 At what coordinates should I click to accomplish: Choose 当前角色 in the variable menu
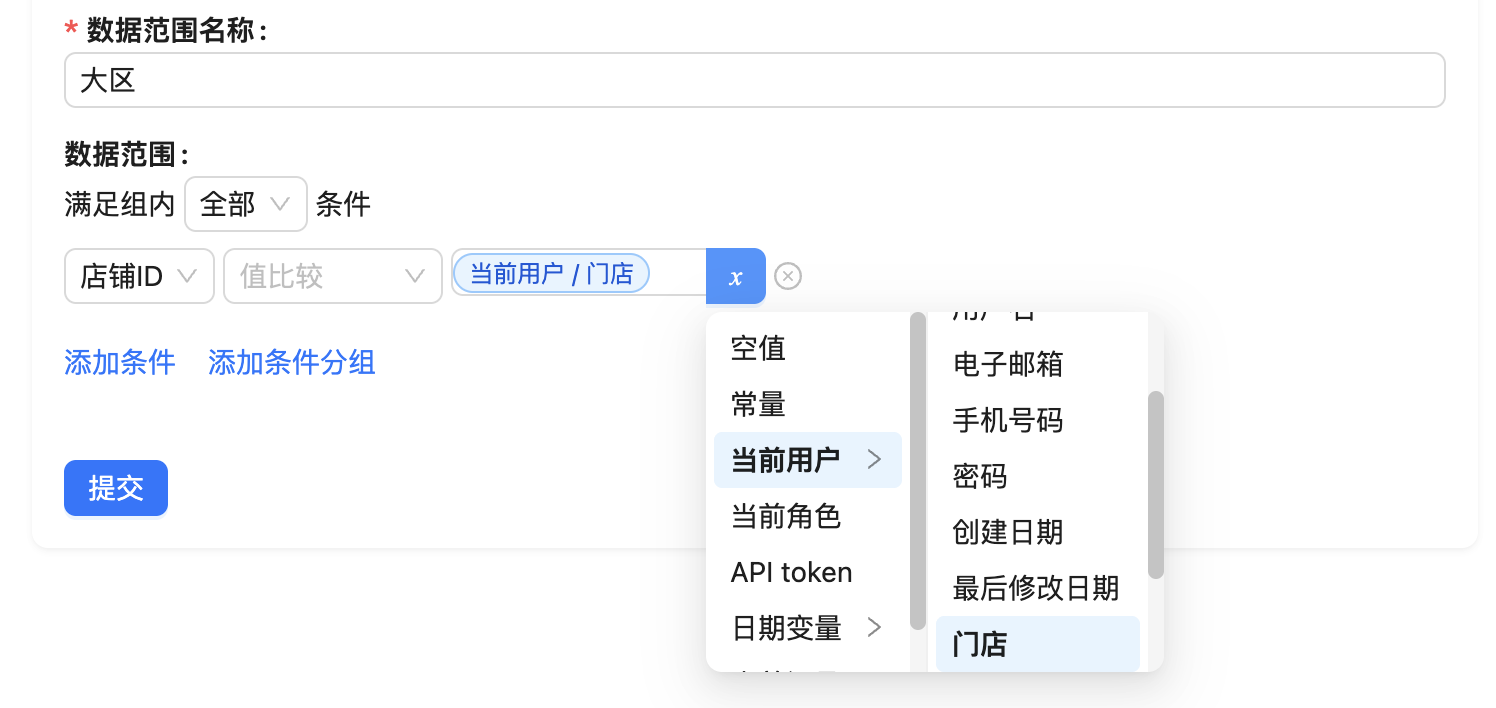point(785,516)
